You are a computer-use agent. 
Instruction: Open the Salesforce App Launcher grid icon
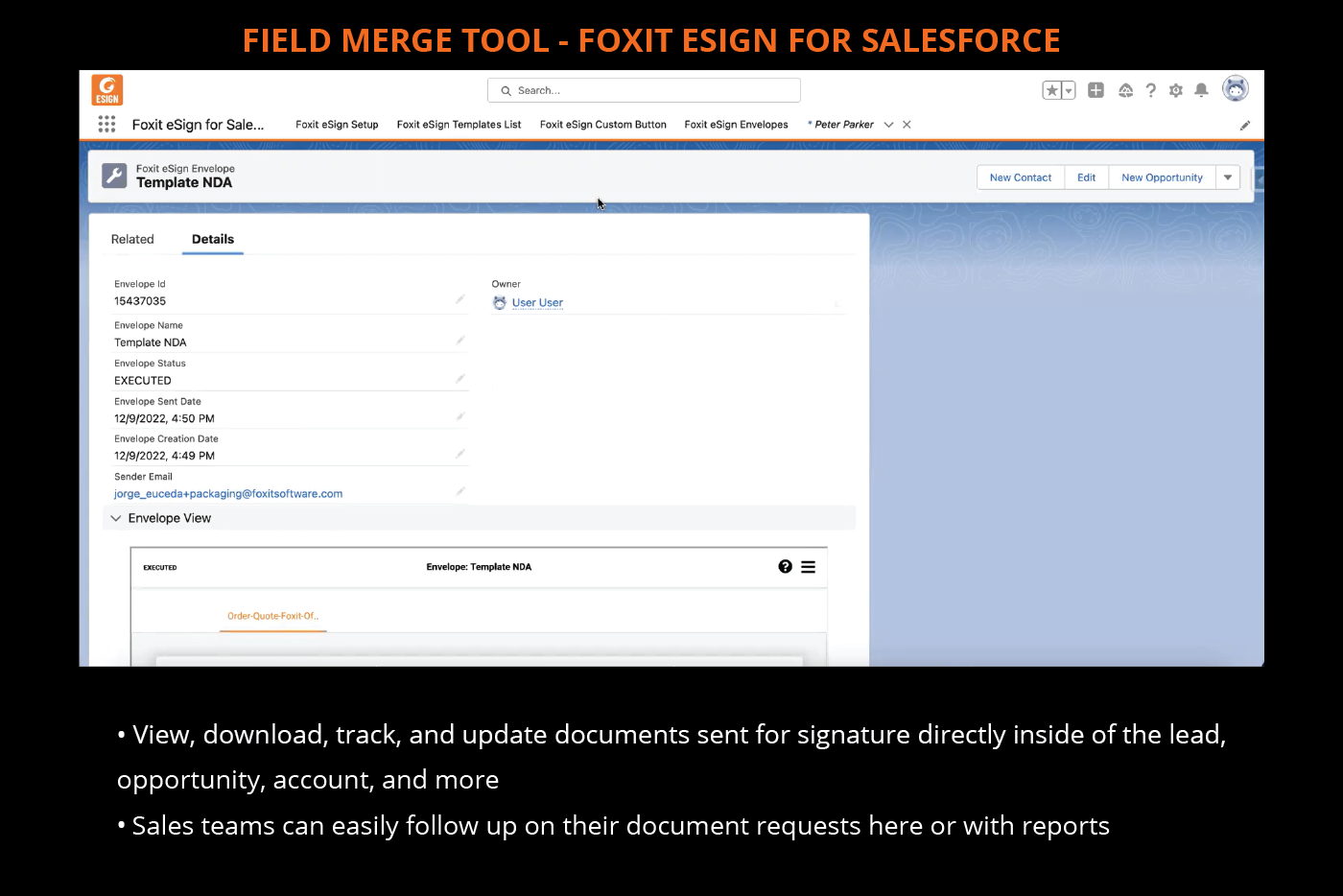coord(106,124)
